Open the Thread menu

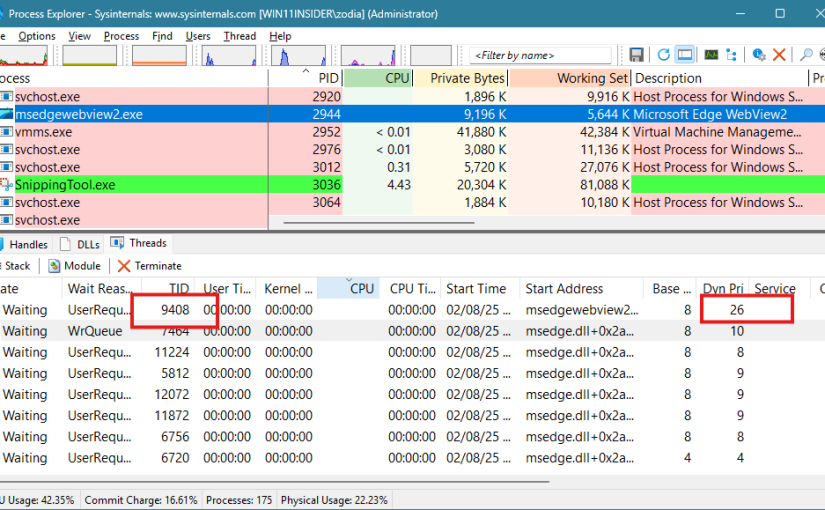240,36
